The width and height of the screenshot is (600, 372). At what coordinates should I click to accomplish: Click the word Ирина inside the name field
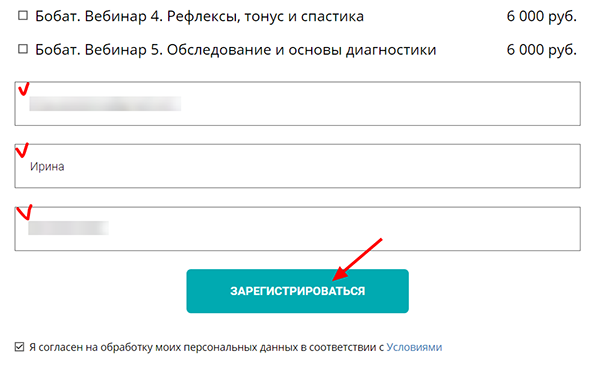[47, 166]
